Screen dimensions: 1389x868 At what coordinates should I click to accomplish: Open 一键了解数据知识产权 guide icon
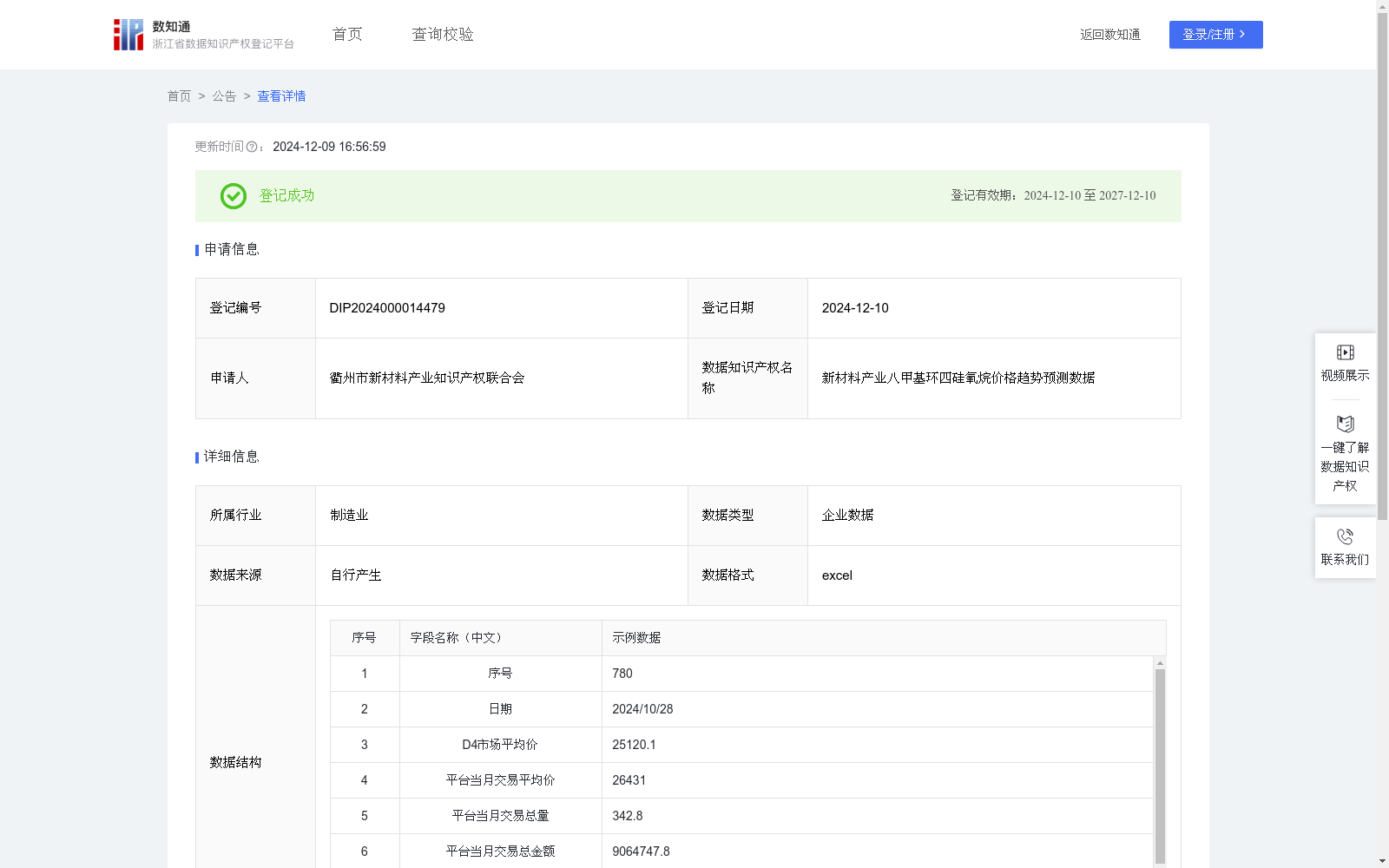tap(1345, 424)
